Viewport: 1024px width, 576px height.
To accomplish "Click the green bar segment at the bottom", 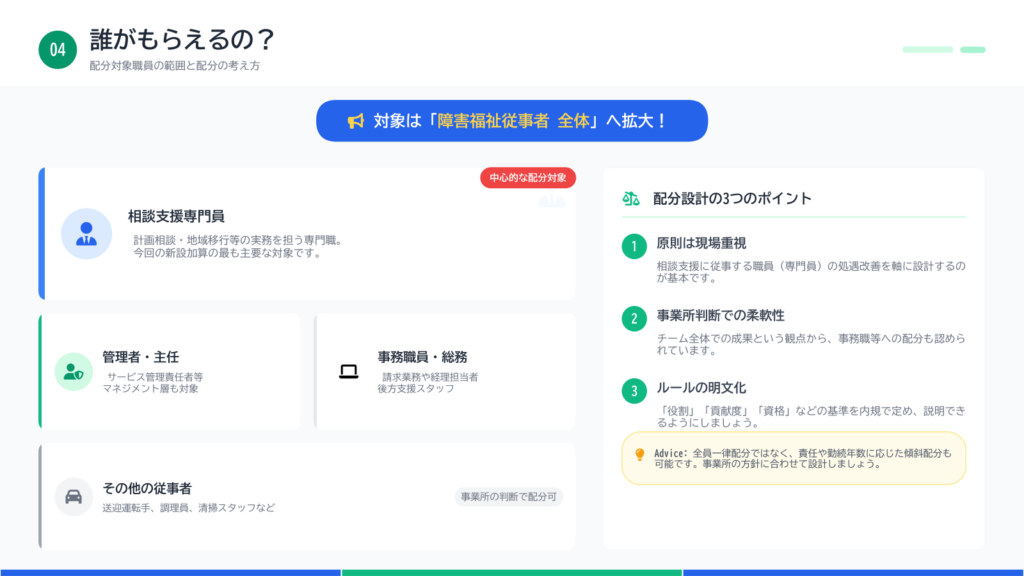I will [x=512, y=572].
